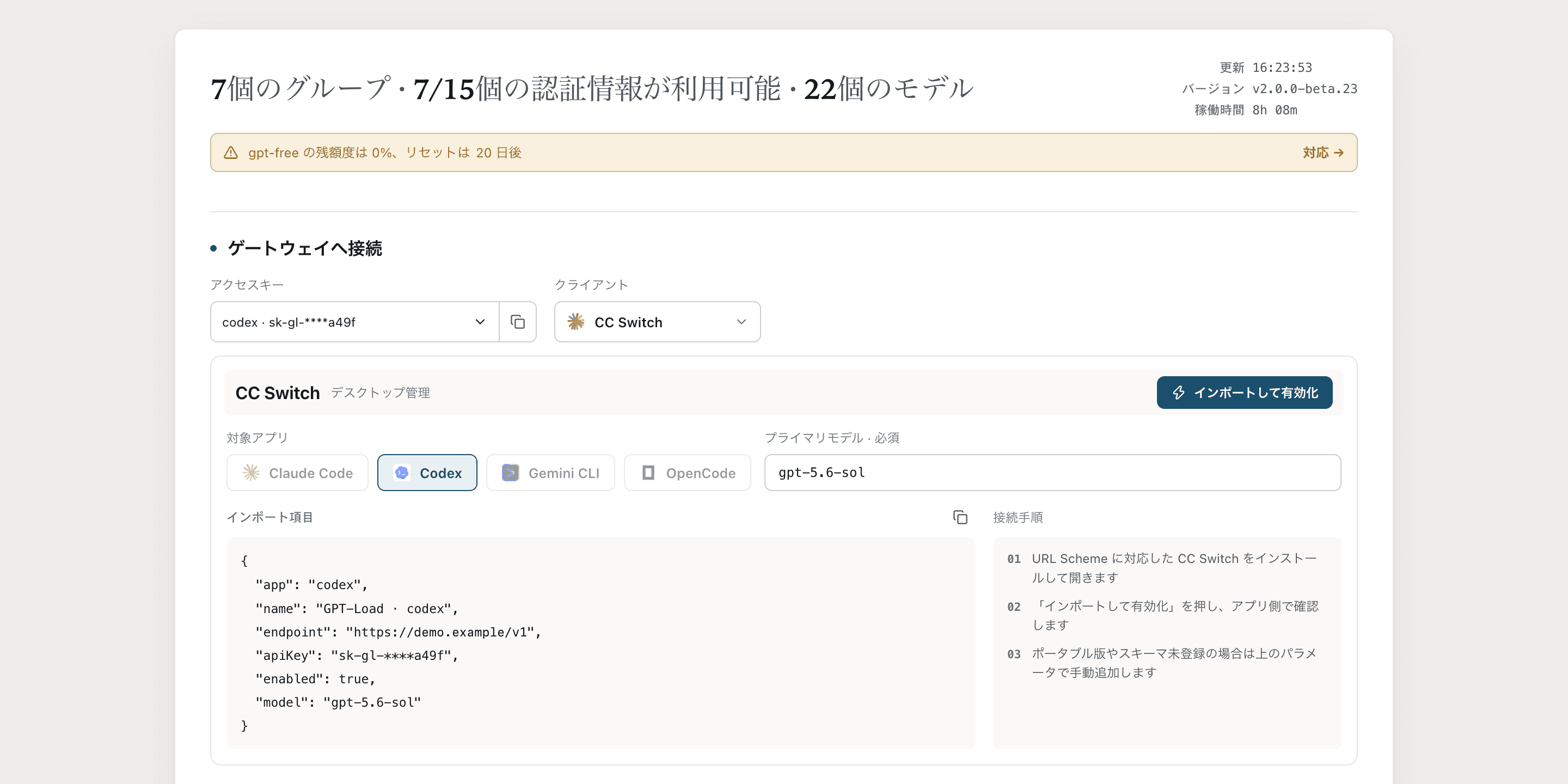Select Claude Code as the target app
The image size is (1568, 784).
coord(298,473)
